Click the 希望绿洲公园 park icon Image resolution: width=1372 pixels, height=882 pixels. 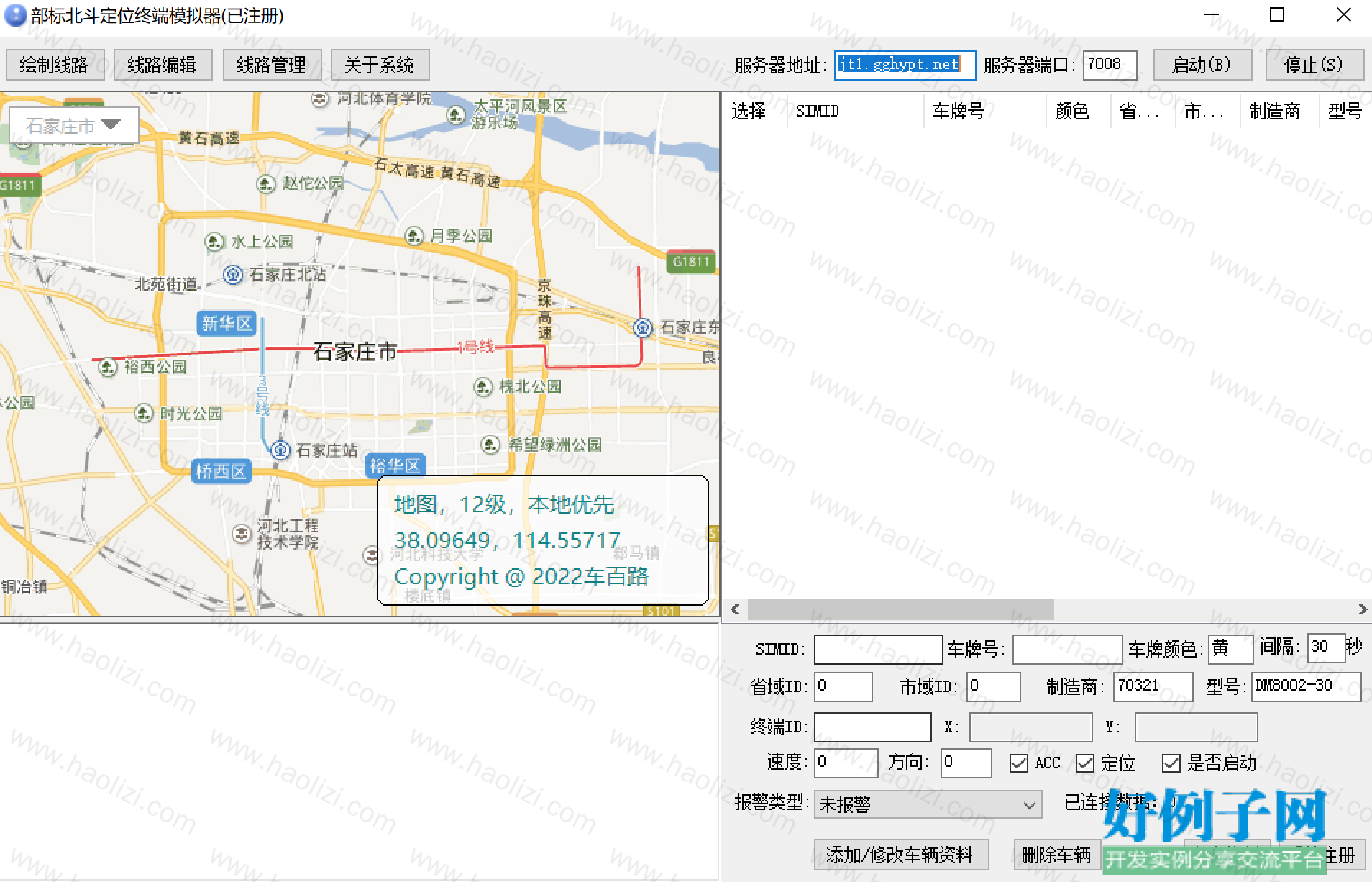point(490,445)
